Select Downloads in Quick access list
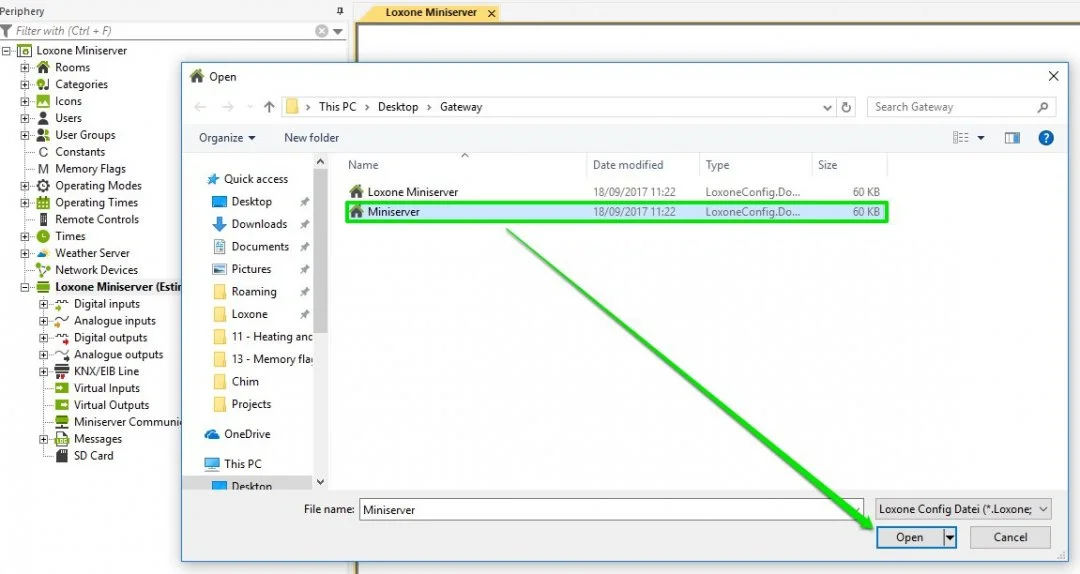 [259, 224]
